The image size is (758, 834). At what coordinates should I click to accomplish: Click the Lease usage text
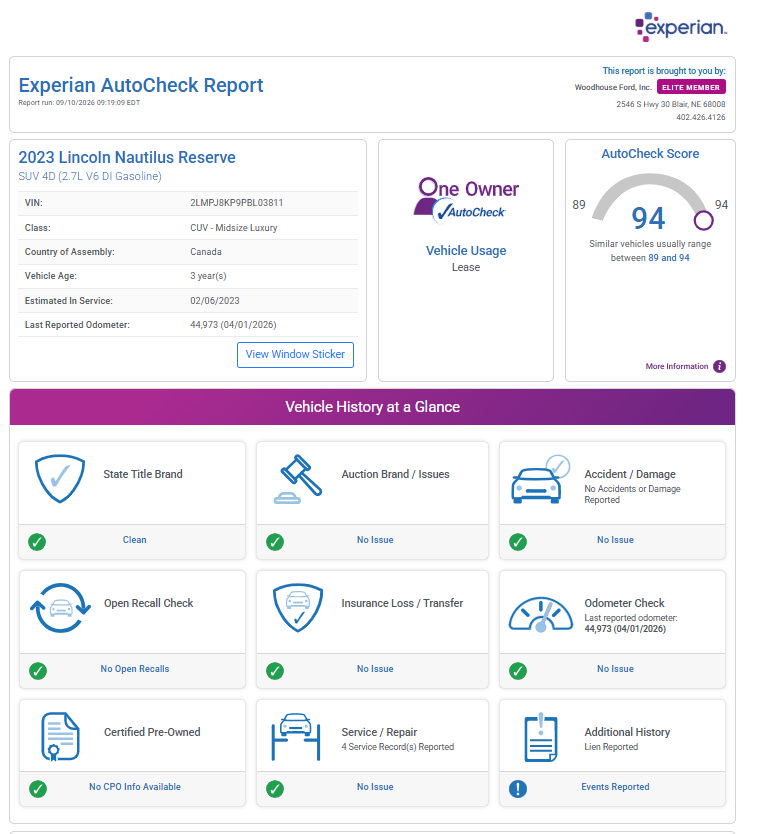click(466, 268)
